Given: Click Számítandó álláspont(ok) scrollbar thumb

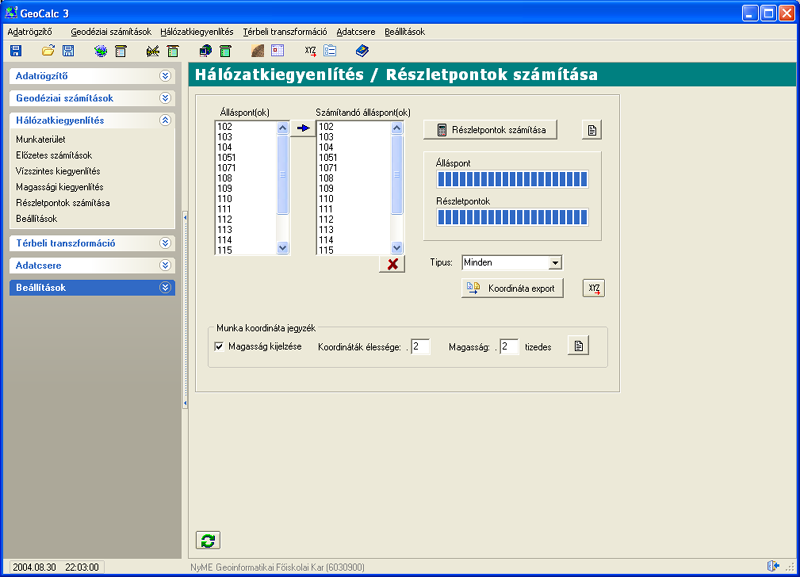Looking at the screenshot, I should tap(397, 174).
